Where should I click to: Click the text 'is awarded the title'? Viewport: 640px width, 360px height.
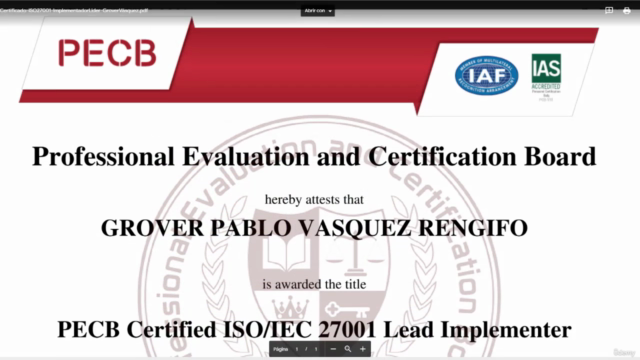(314, 284)
